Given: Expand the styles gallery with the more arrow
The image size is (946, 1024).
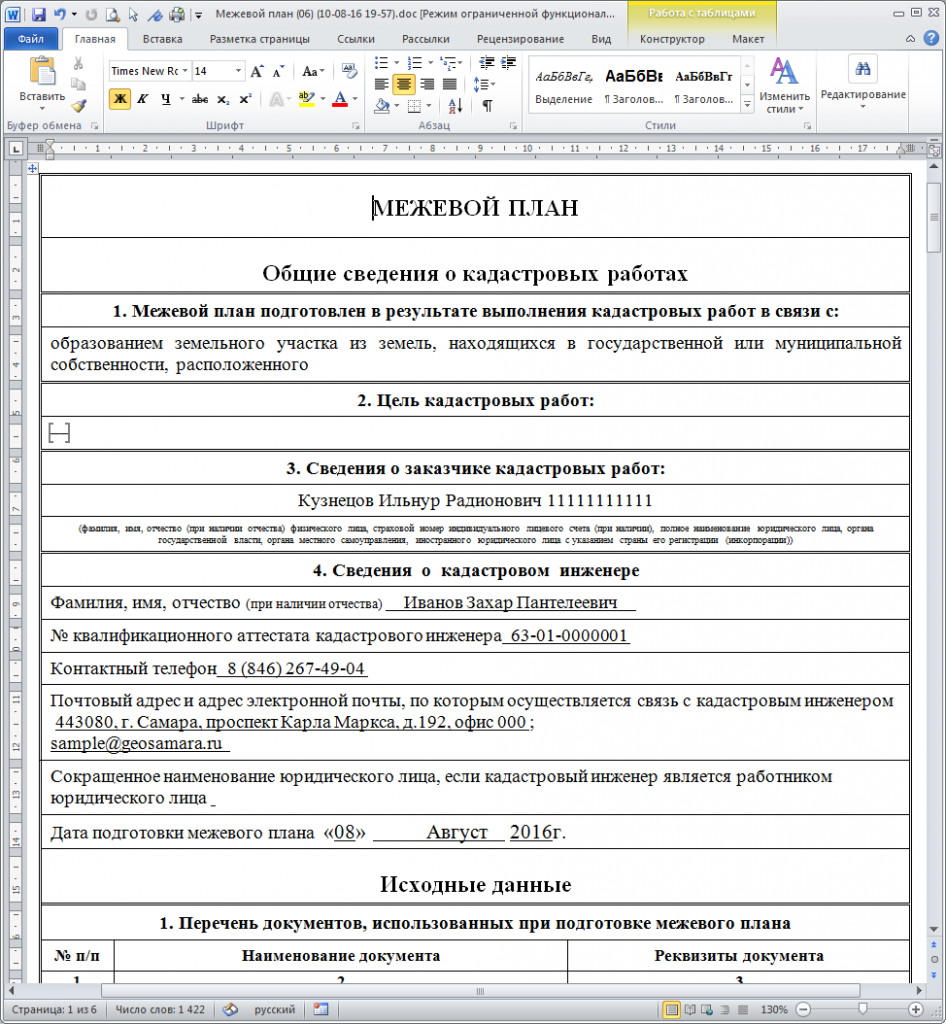Looking at the screenshot, I should tap(748, 104).
